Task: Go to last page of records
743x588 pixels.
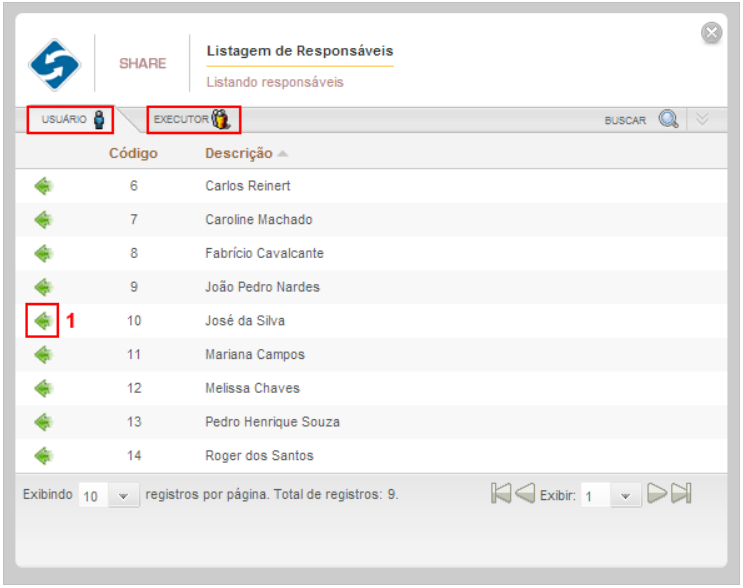Action: tap(681, 494)
